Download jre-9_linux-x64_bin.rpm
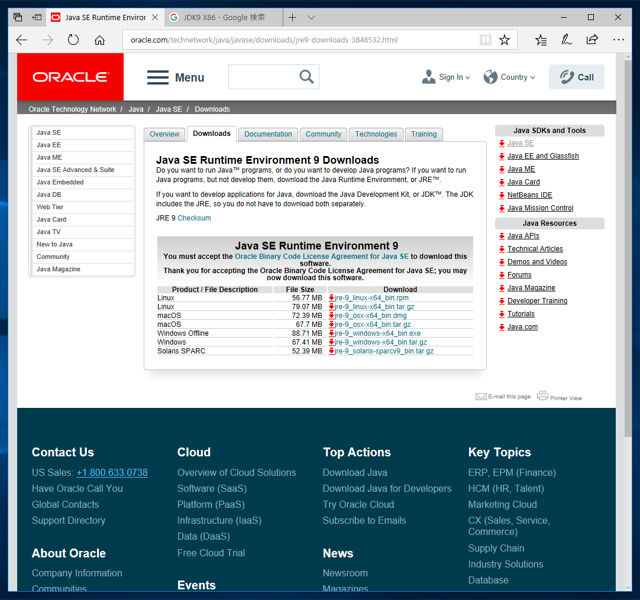The width and height of the screenshot is (640, 600). [371, 298]
